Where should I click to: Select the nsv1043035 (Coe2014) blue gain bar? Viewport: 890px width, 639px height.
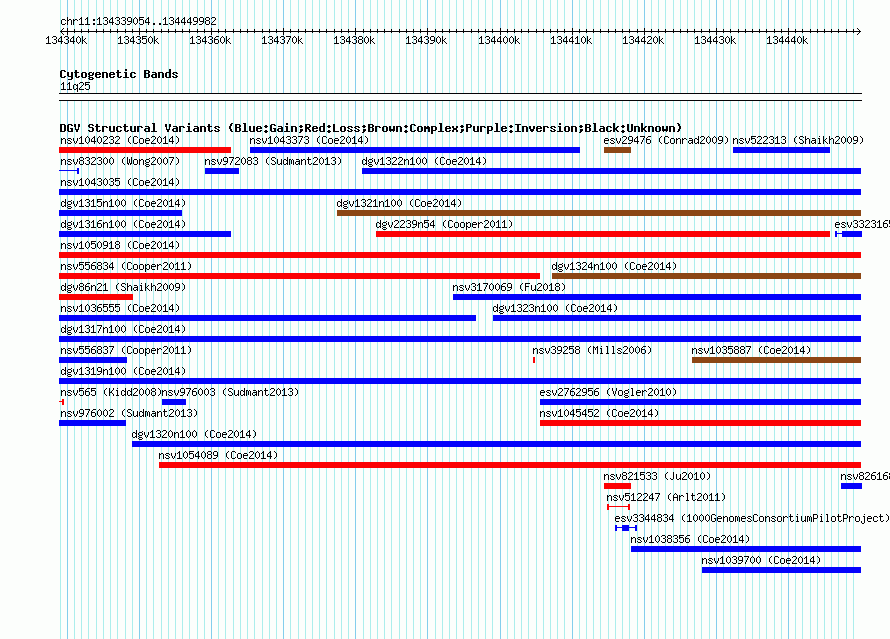click(x=460, y=192)
